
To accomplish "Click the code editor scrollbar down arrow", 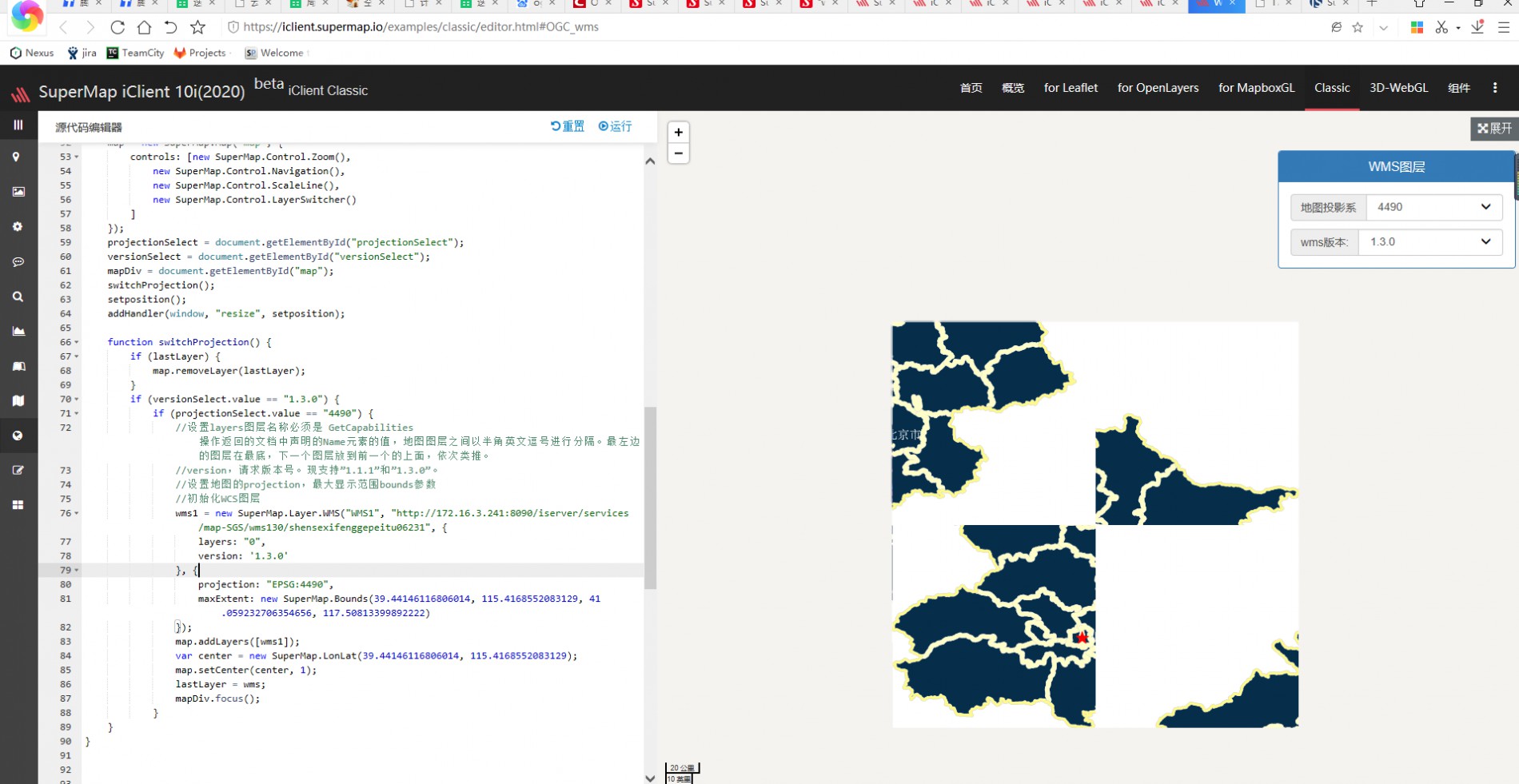I will click(x=650, y=778).
